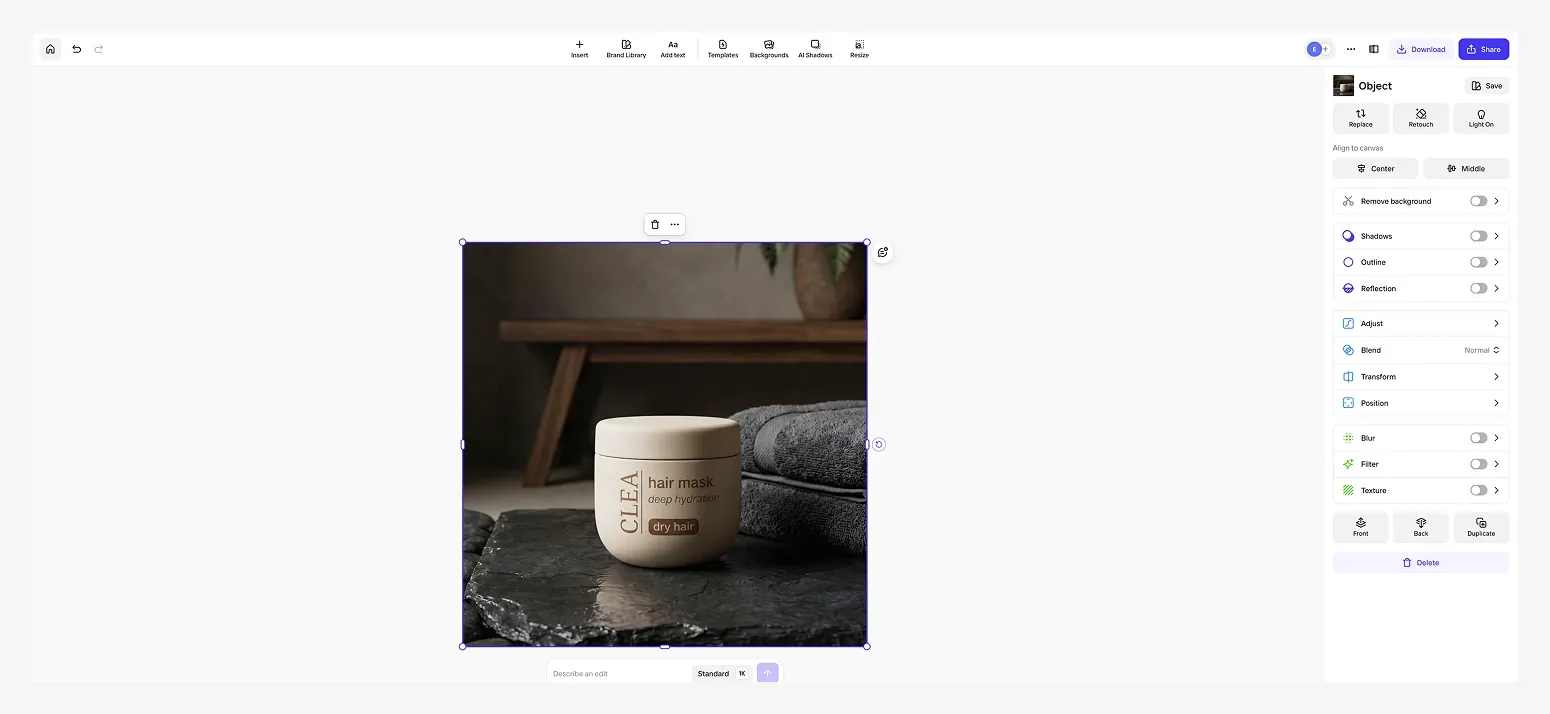Toggle the side panel layout icon

tap(1374, 49)
